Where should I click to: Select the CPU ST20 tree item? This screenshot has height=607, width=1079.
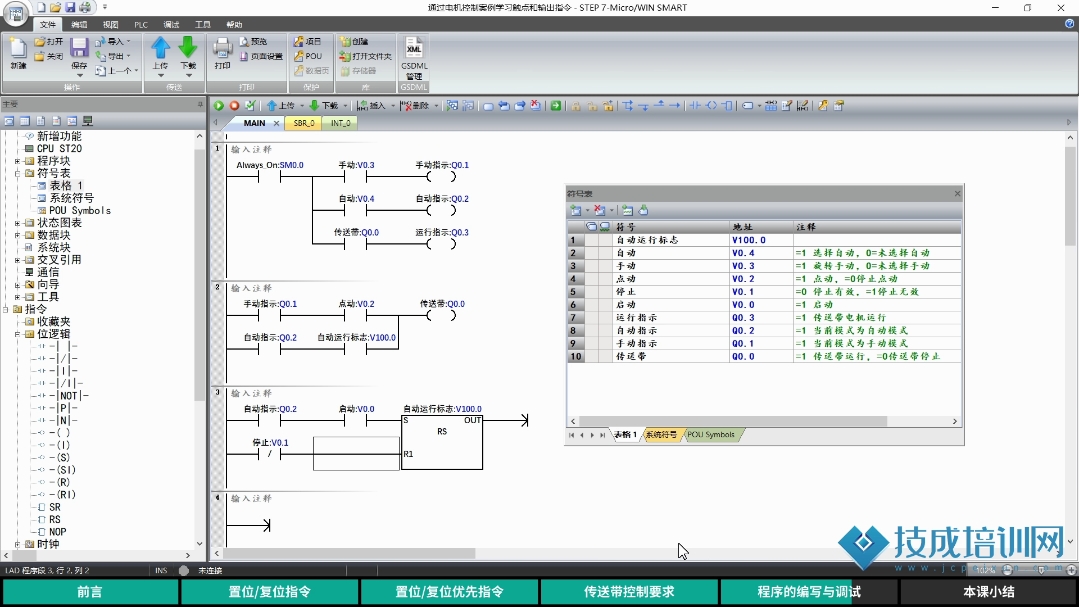click(59, 149)
